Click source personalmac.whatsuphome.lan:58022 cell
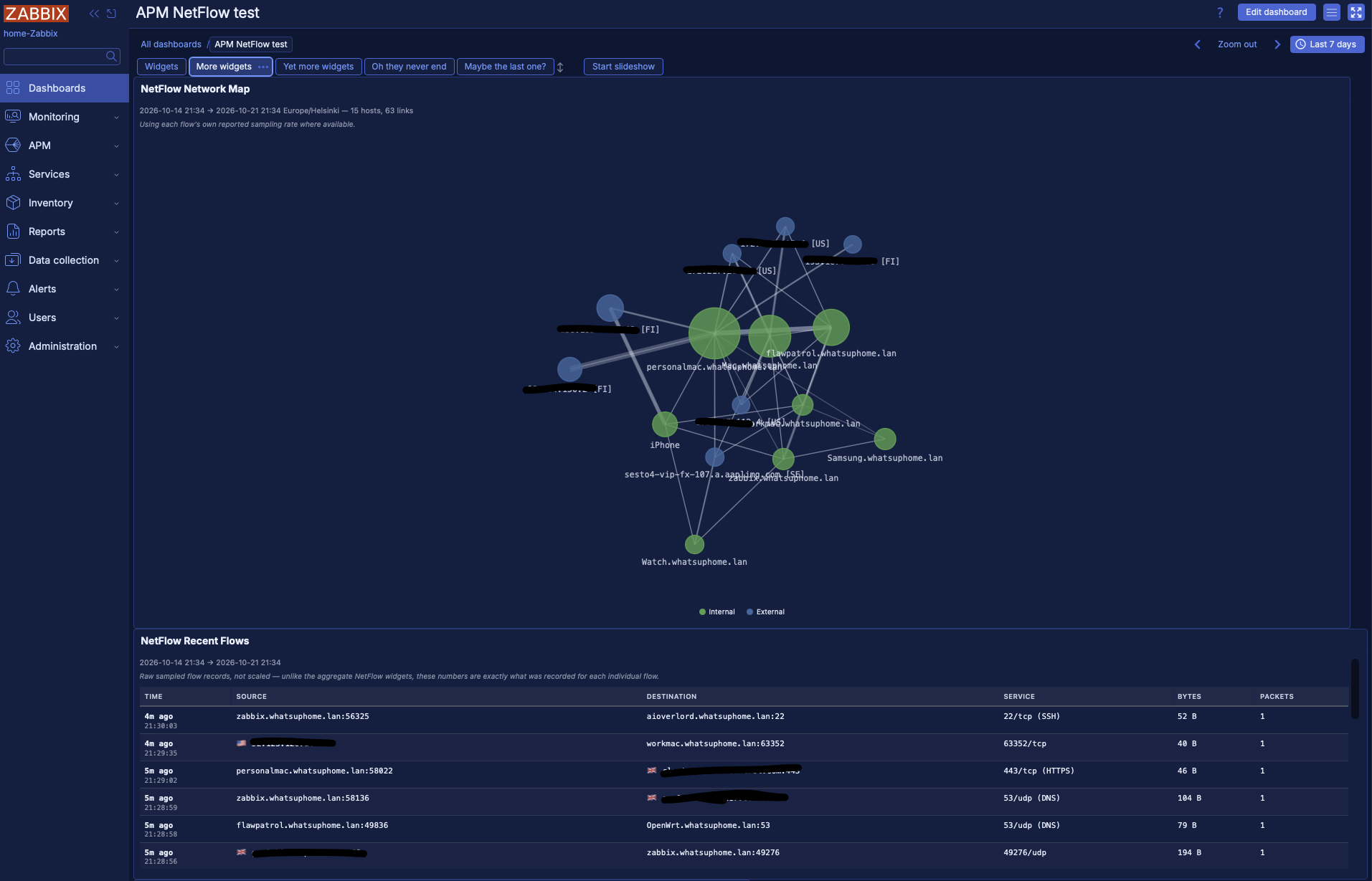The image size is (1372, 881). pos(314,771)
